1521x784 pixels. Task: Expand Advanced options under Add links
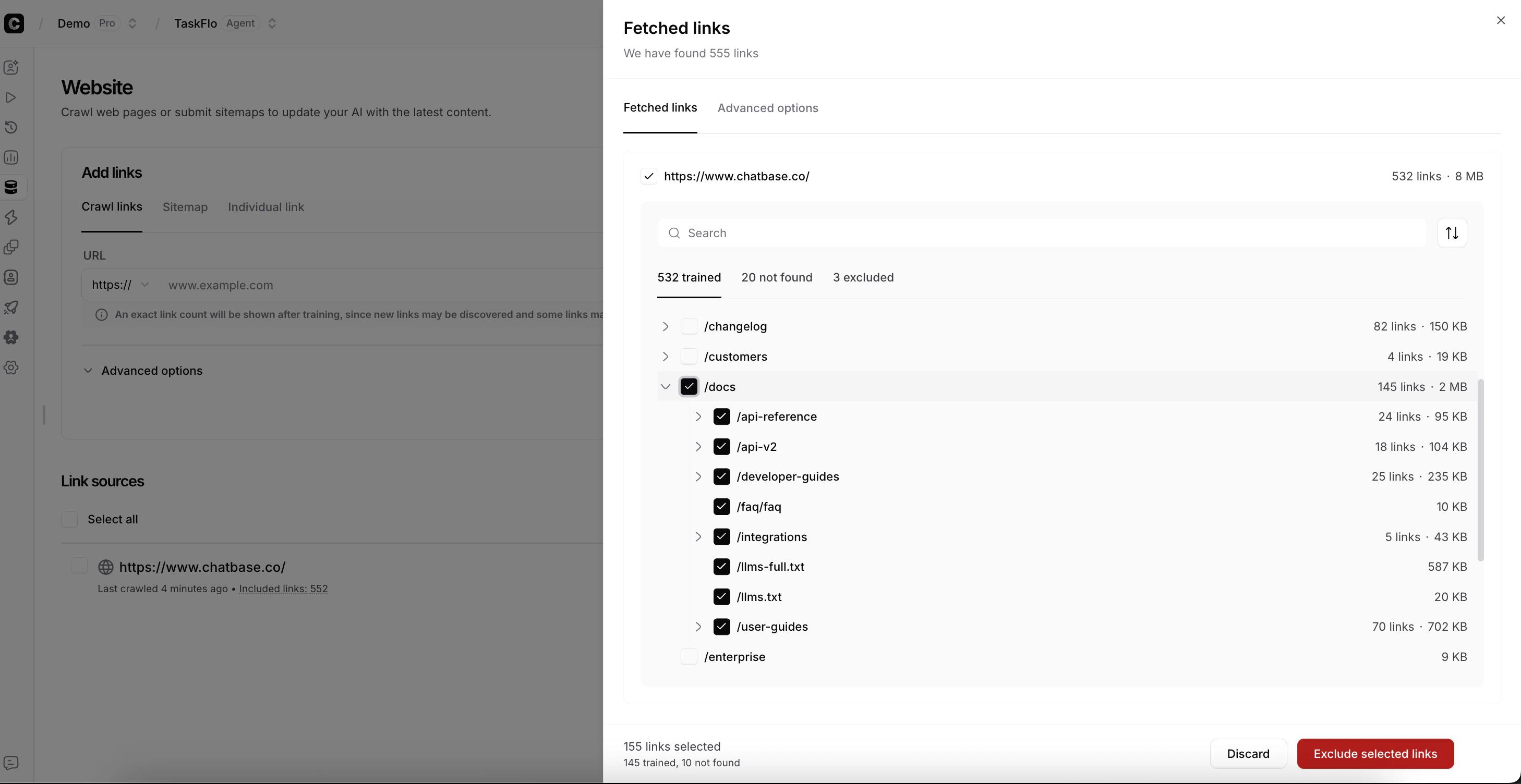click(143, 371)
